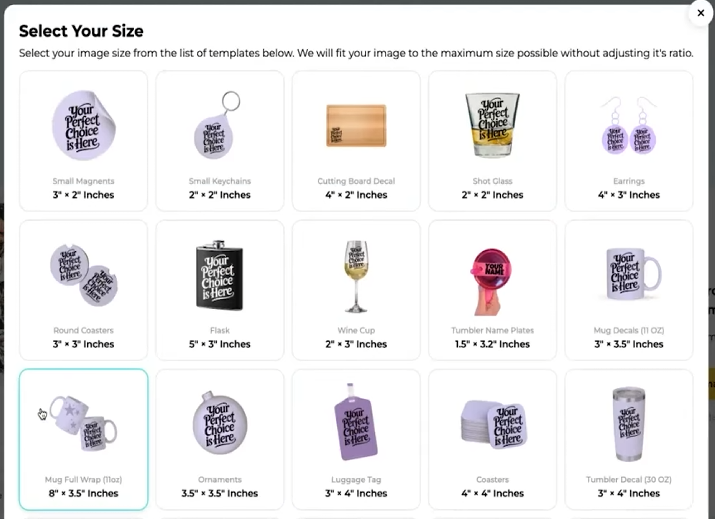Select the Round Coasters template
The height and width of the screenshot is (519, 715).
click(84, 290)
